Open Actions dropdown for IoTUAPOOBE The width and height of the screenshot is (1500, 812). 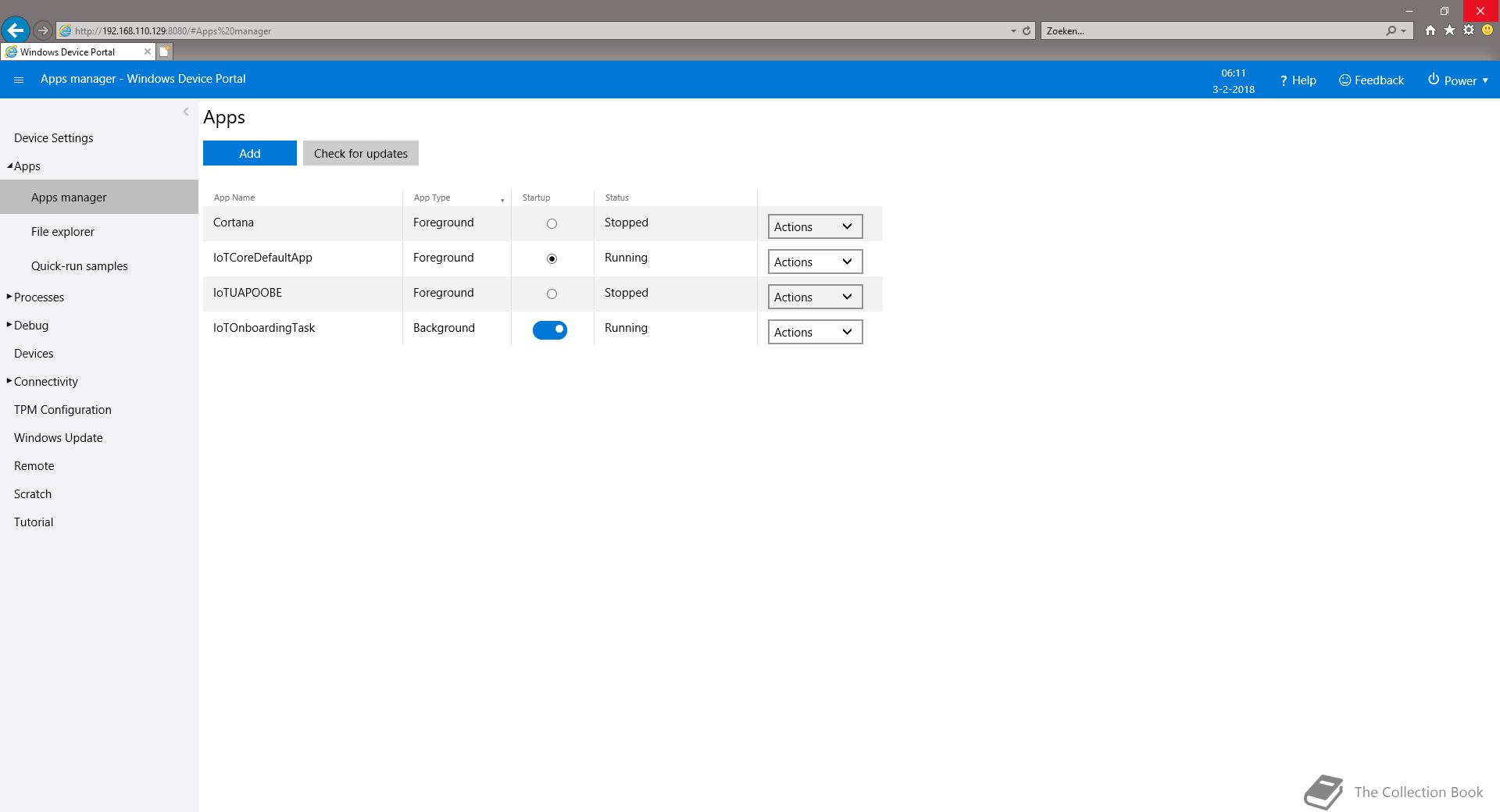click(x=815, y=297)
